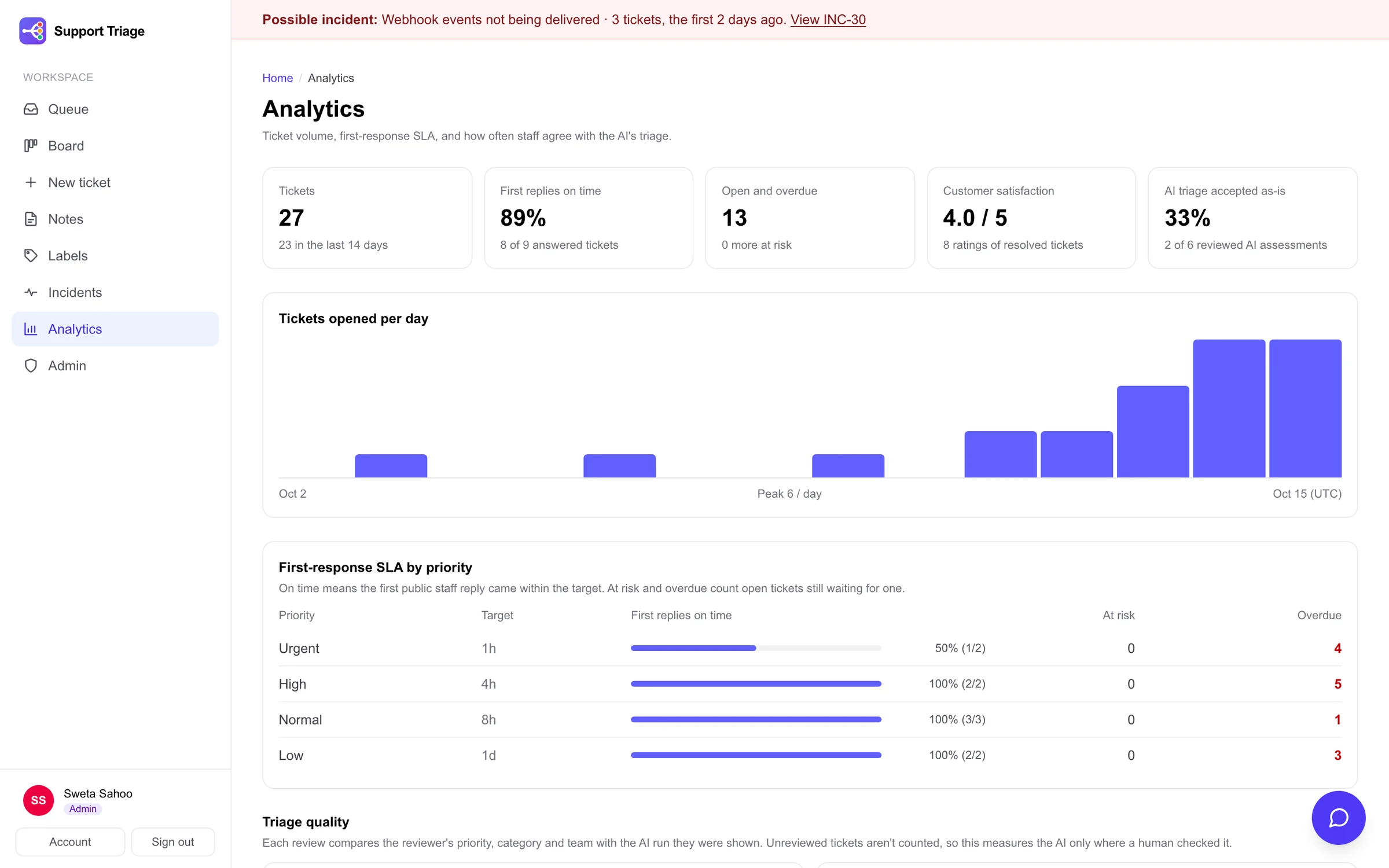This screenshot has height=868, width=1389.
Task: Click the Low priority row label
Action: click(x=291, y=755)
